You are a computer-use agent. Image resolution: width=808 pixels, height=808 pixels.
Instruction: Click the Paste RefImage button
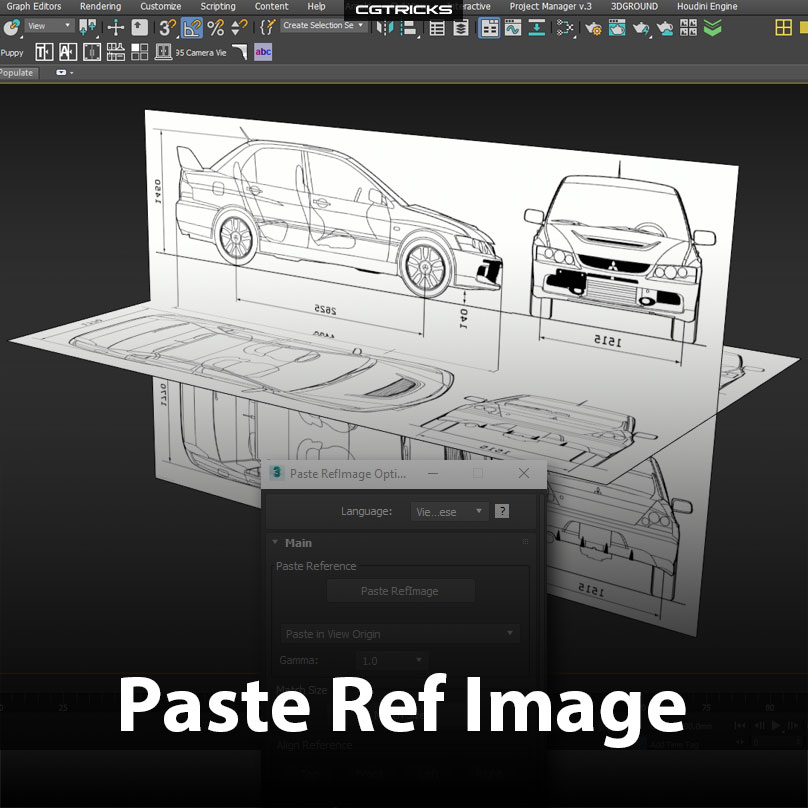point(400,591)
